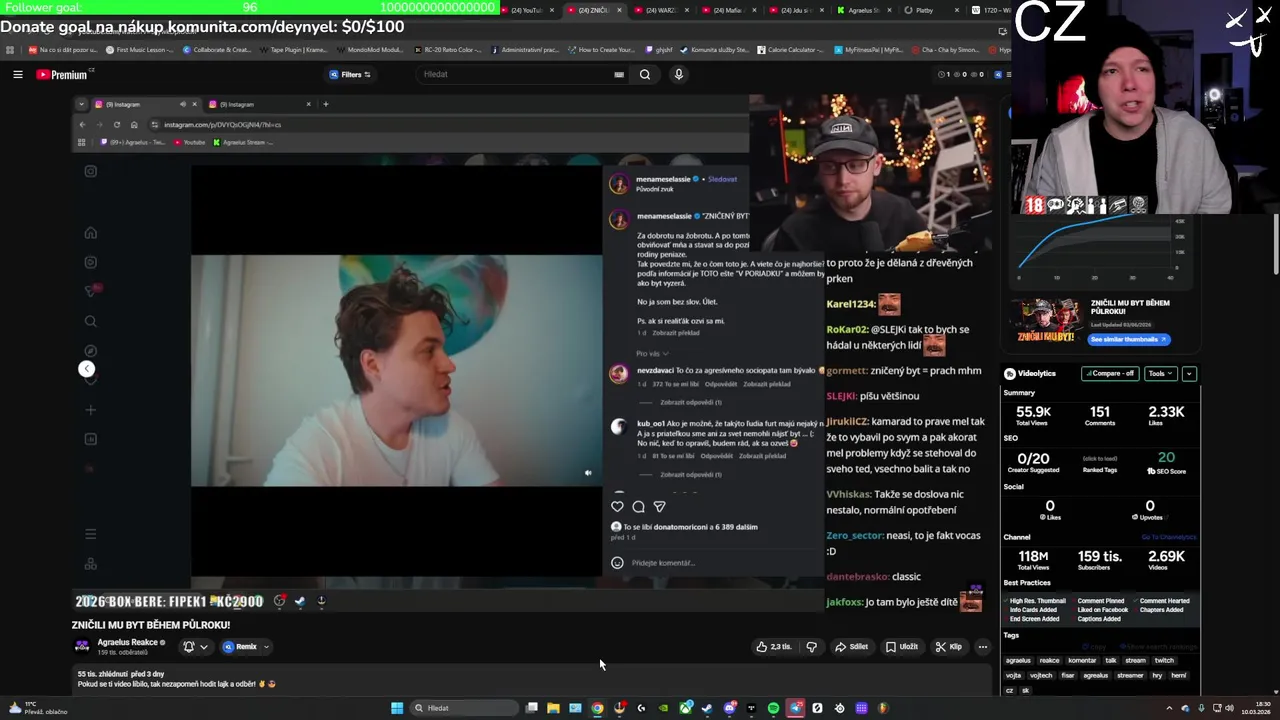Open File Explorer from the taskbar

pos(553,708)
